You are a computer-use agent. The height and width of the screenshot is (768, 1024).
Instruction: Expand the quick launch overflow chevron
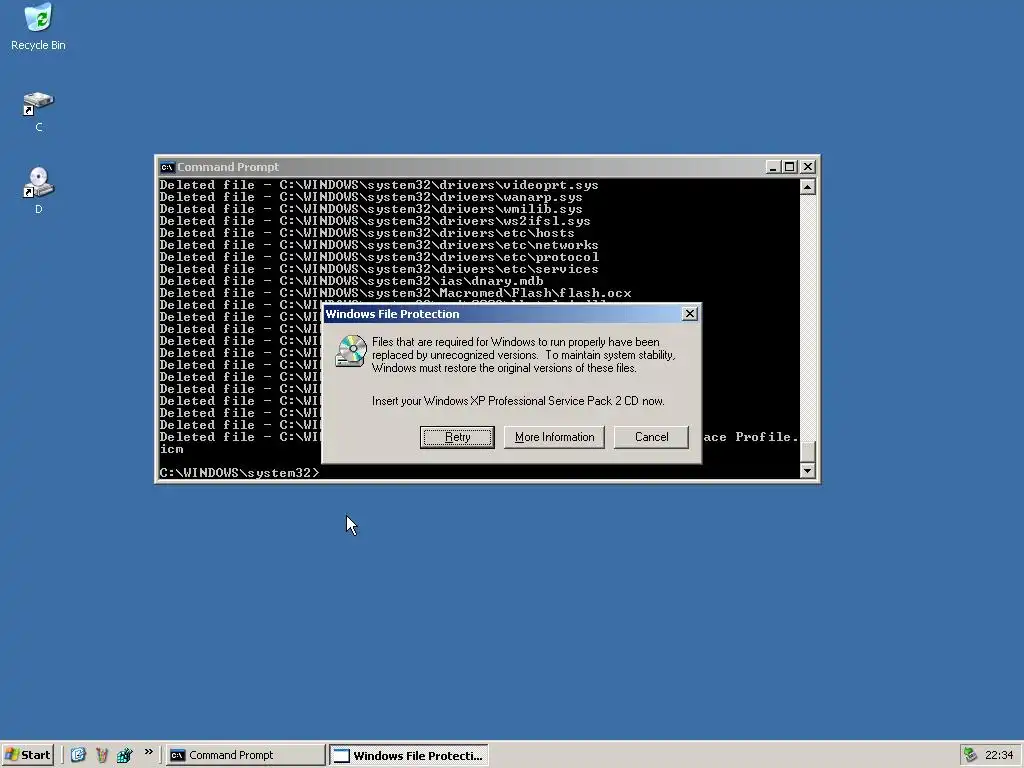148,752
